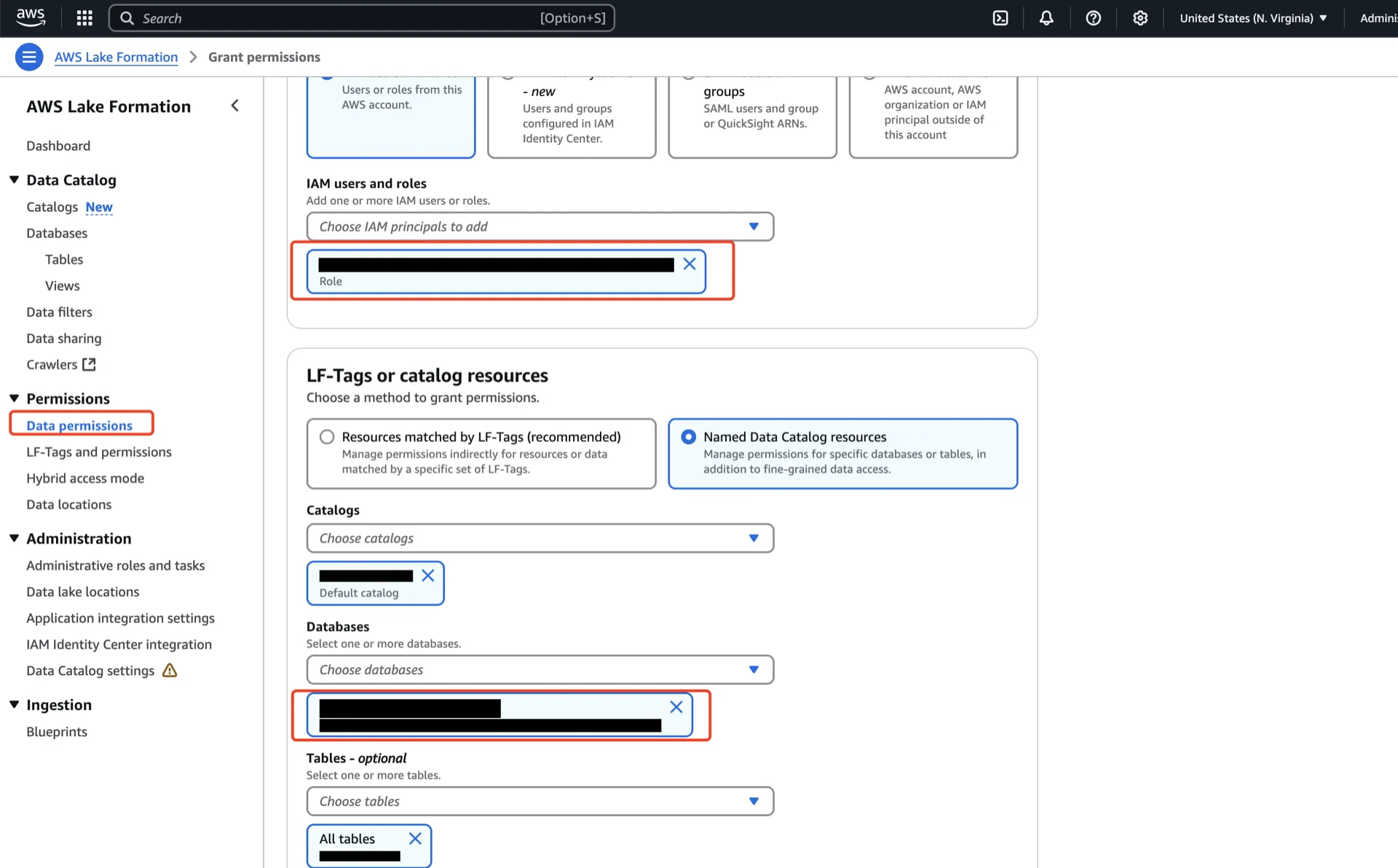This screenshot has width=1398, height=868.
Task: Open Administrative roles and tasks
Action: click(x=116, y=565)
